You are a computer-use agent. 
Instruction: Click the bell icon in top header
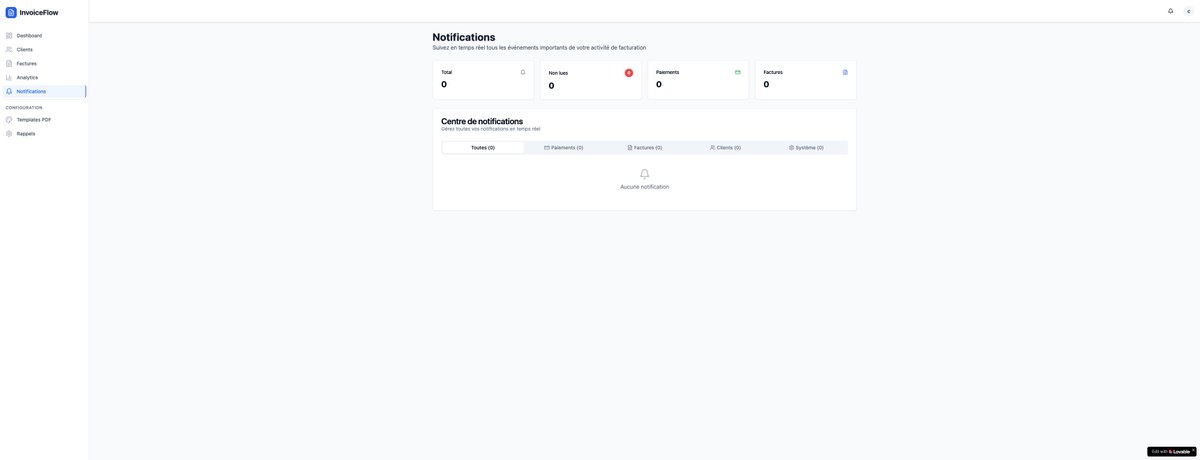pyautogui.click(x=1171, y=11)
